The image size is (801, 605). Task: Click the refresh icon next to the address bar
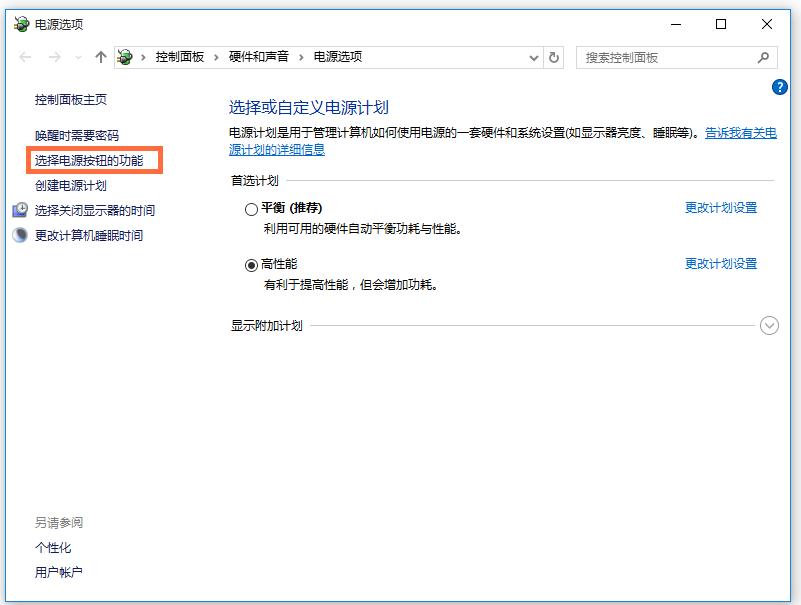point(556,58)
